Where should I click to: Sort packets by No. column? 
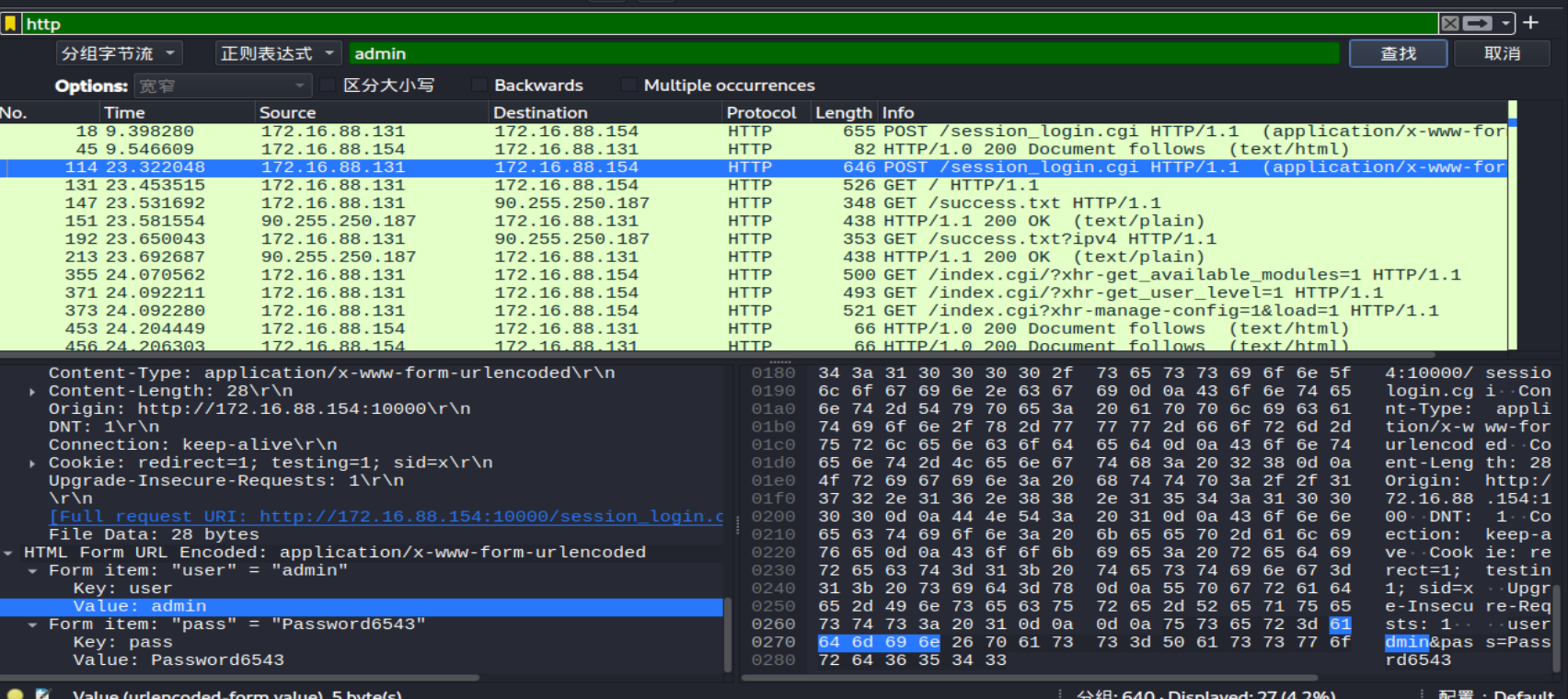pos(49,112)
